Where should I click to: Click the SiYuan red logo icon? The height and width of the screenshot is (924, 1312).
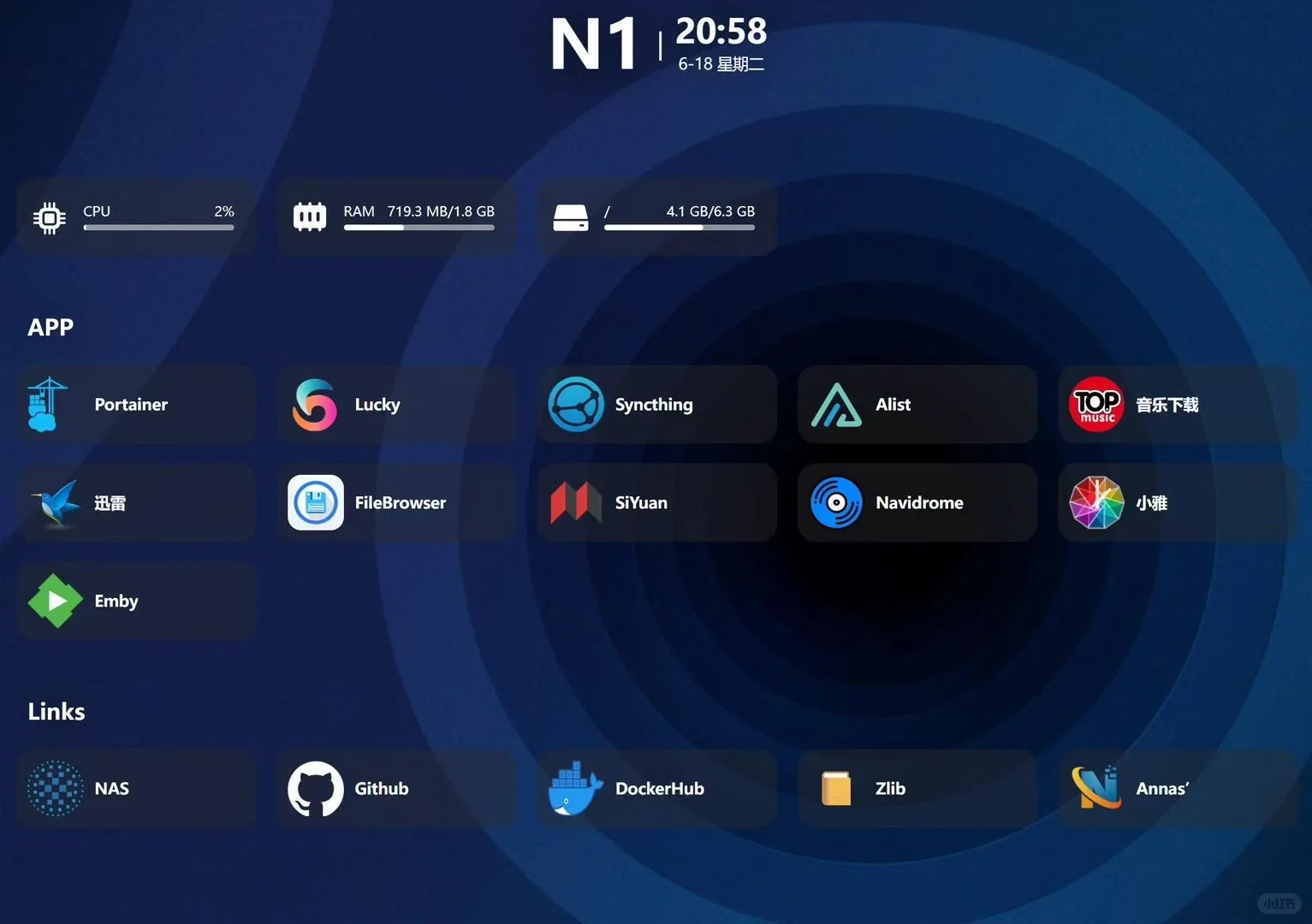point(575,502)
